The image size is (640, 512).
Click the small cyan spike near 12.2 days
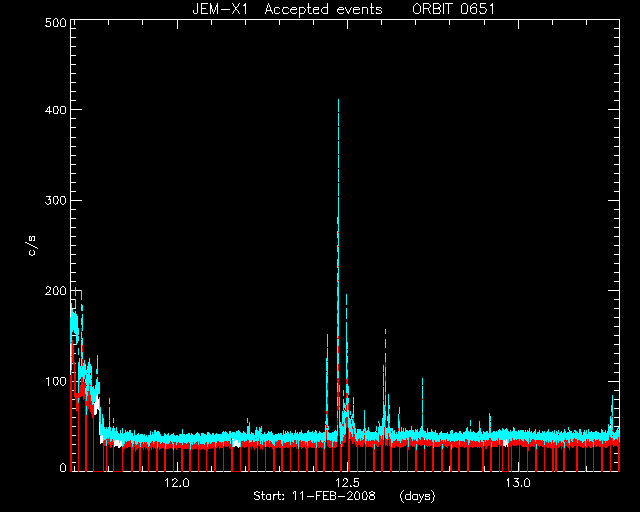pos(248,420)
